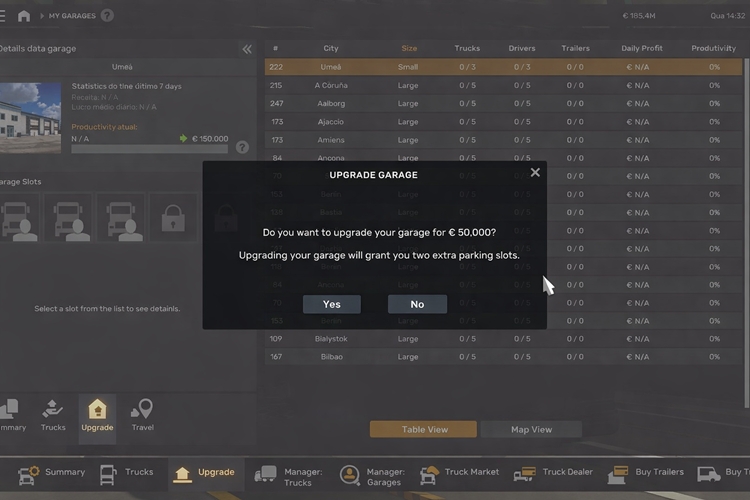Switch to Map View
The width and height of the screenshot is (750, 500).
pos(532,429)
